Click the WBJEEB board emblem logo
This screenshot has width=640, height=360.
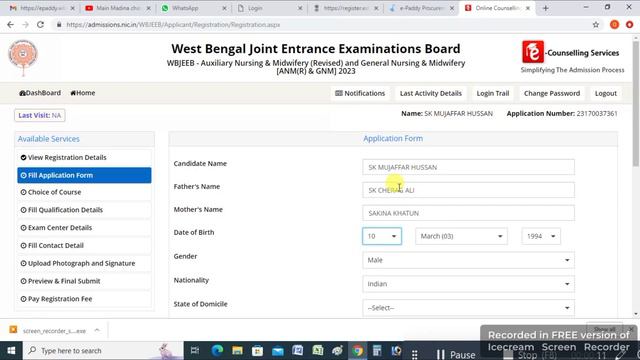pos(23,58)
